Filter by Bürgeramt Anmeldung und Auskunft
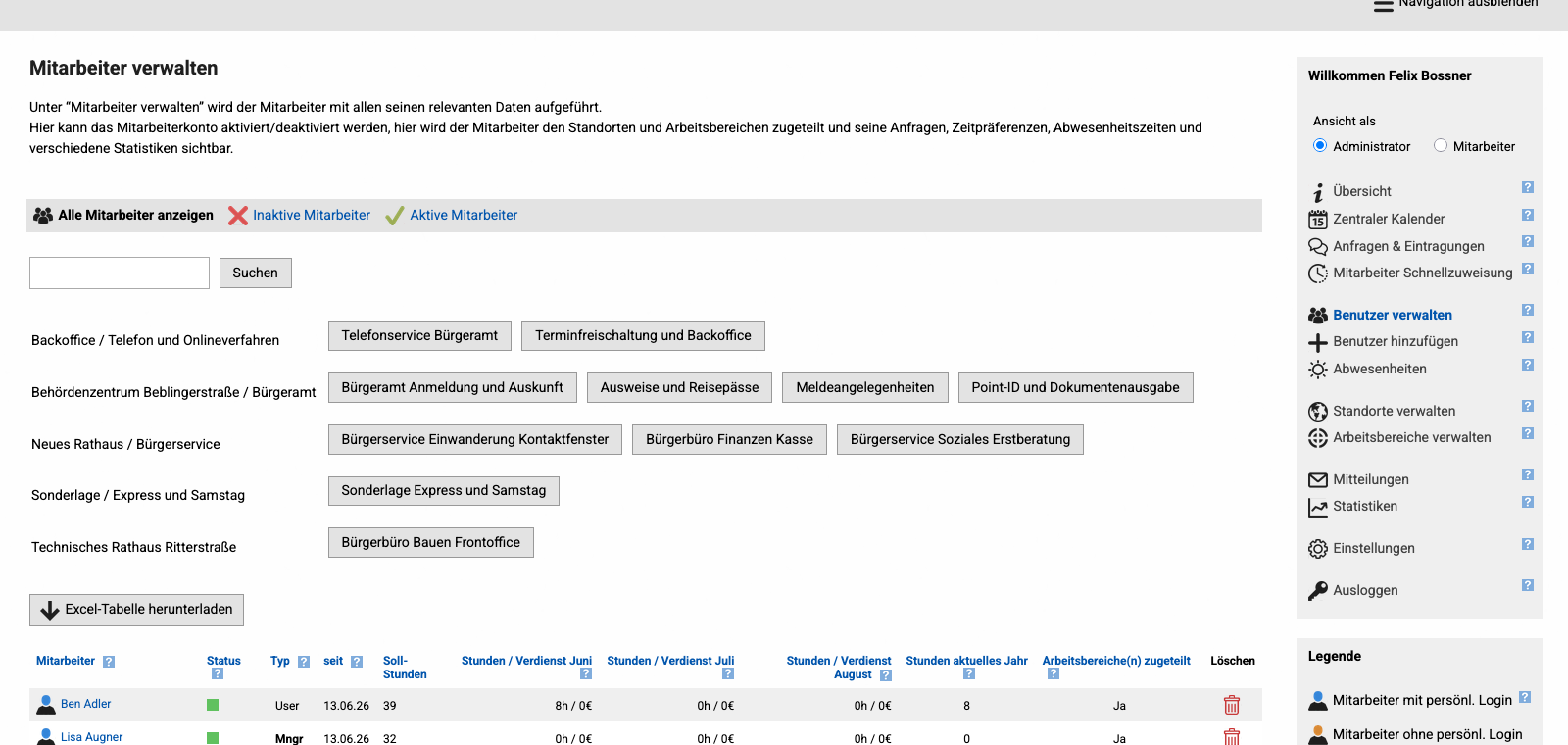The width and height of the screenshot is (1568, 745). [x=452, y=388]
